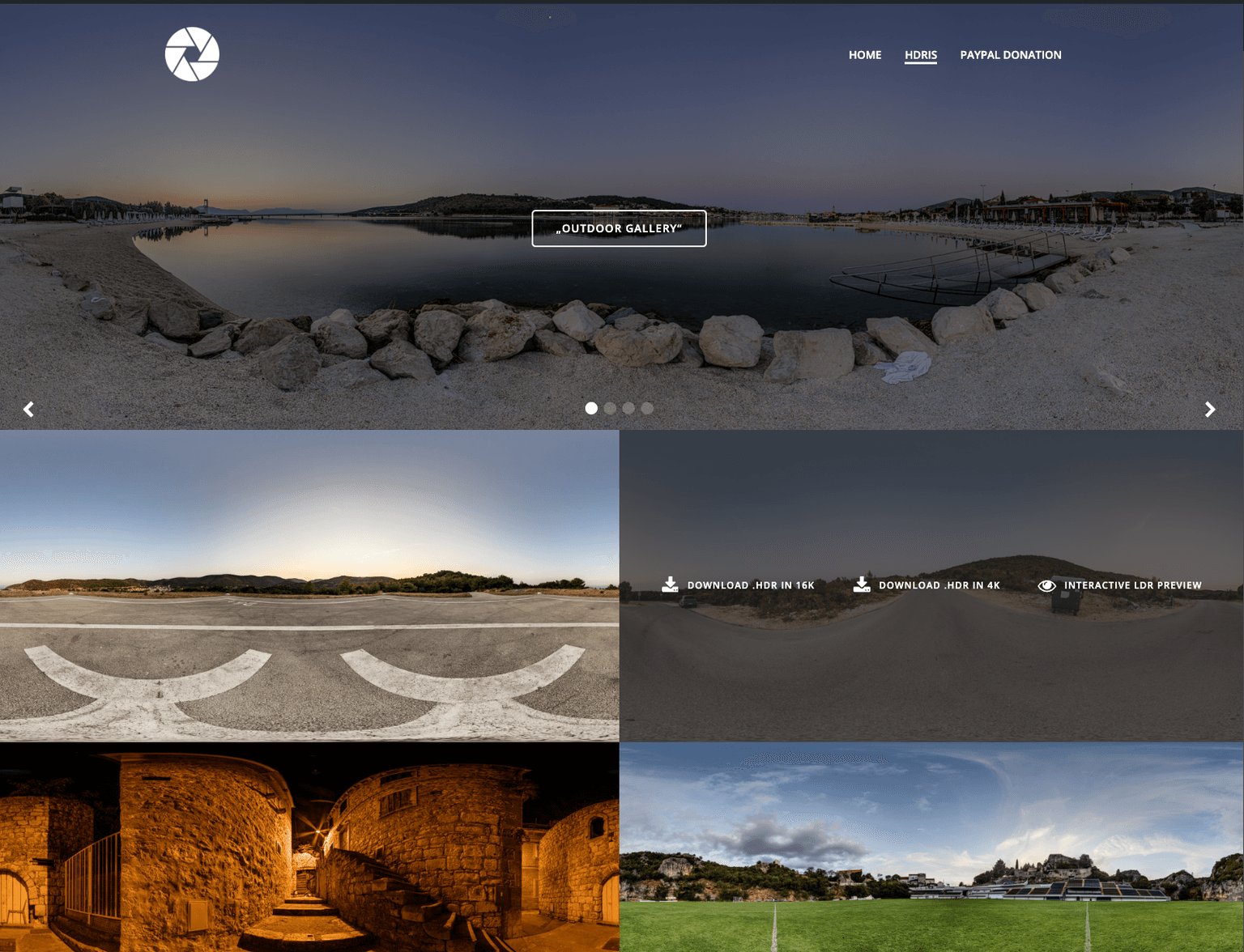Image resolution: width=1244 pixels, height=952 pixels.
Task: Open the green football field thumbnail
Action: 931,847
